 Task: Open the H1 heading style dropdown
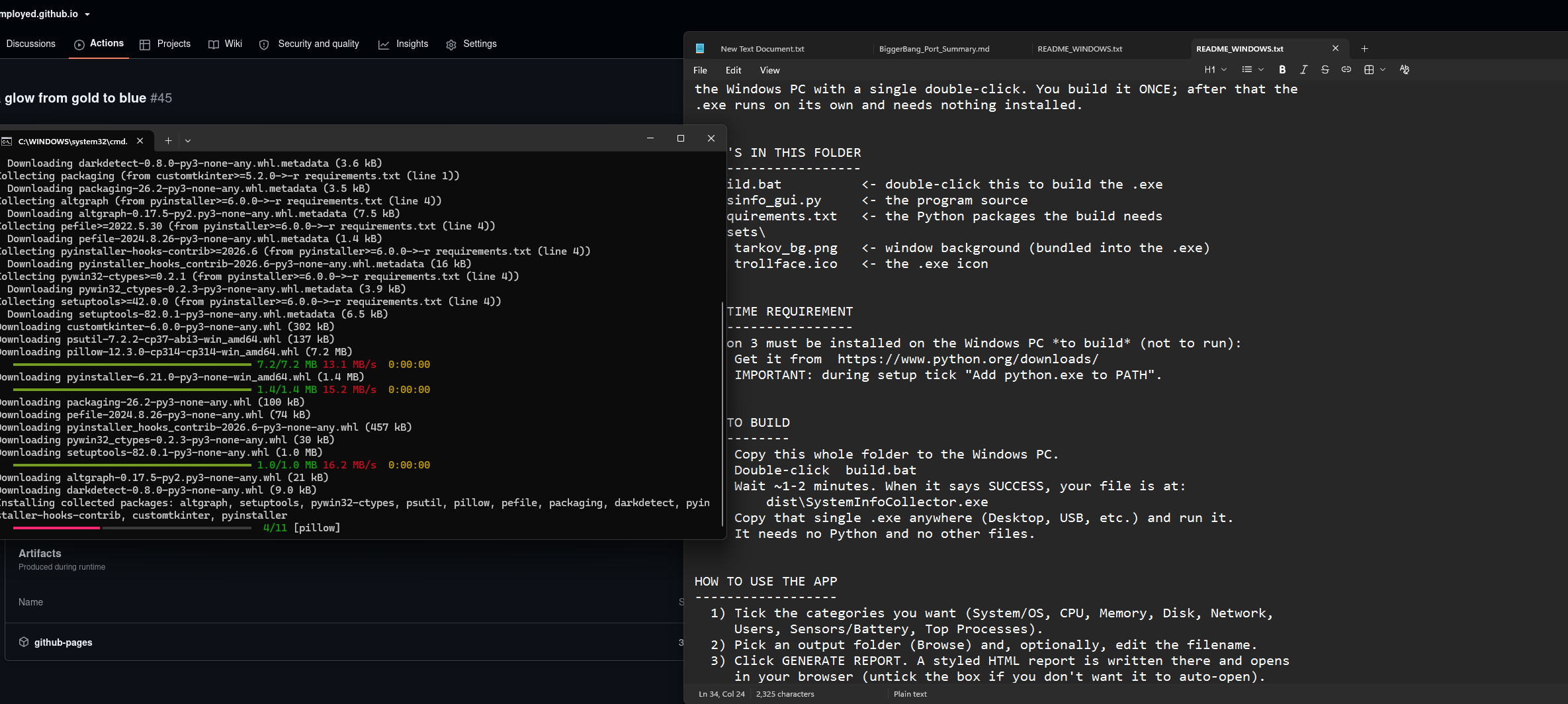1215,69
